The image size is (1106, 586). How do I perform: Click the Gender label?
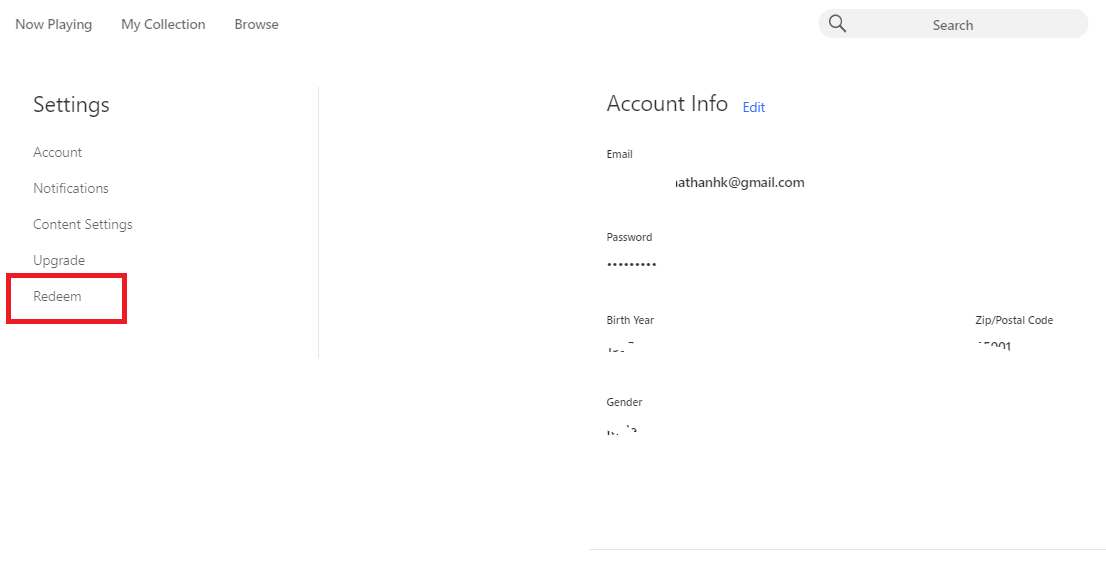[624, 402]
